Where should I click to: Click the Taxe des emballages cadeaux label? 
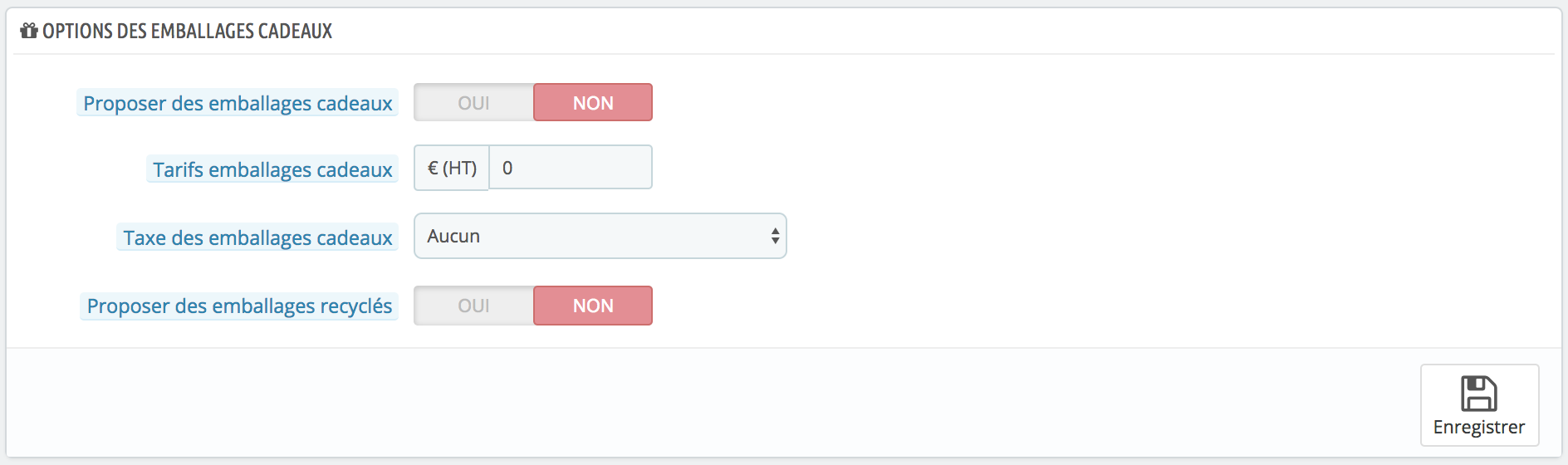[x=257, y=237]
